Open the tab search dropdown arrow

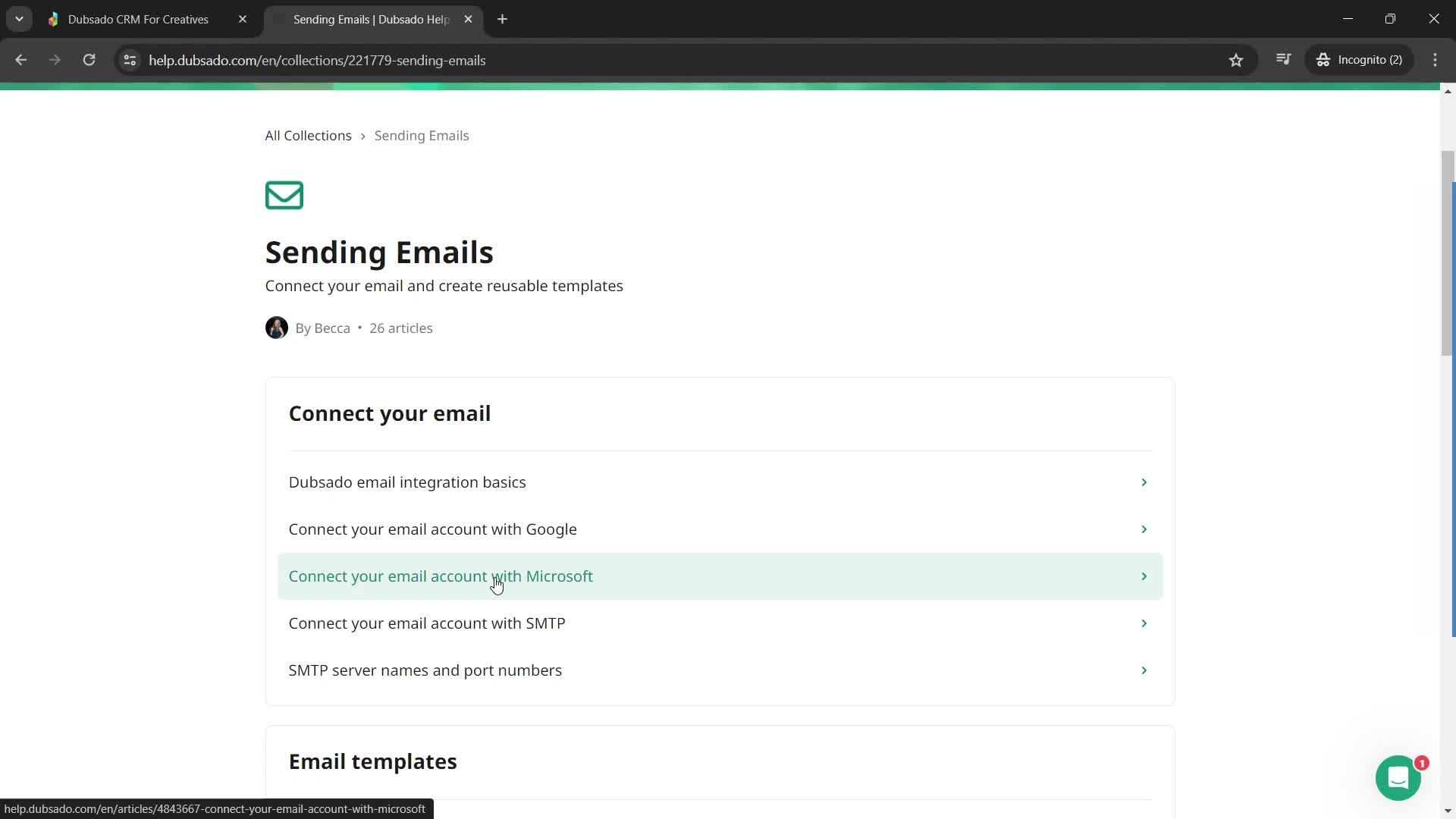tap(19, 19)
